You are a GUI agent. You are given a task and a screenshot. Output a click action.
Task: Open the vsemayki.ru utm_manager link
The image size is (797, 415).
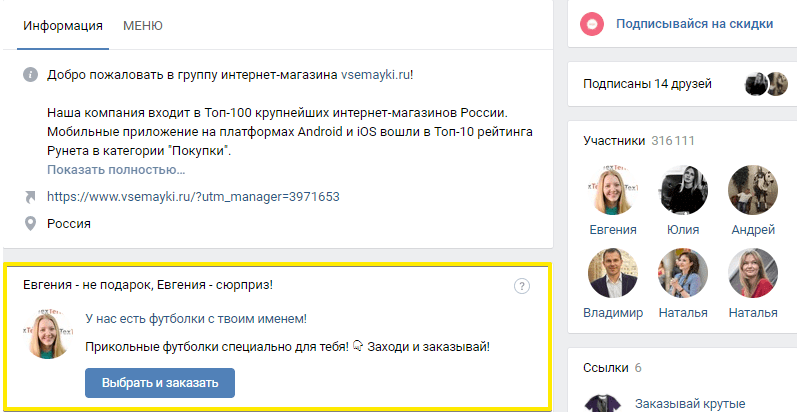point(194,197)
